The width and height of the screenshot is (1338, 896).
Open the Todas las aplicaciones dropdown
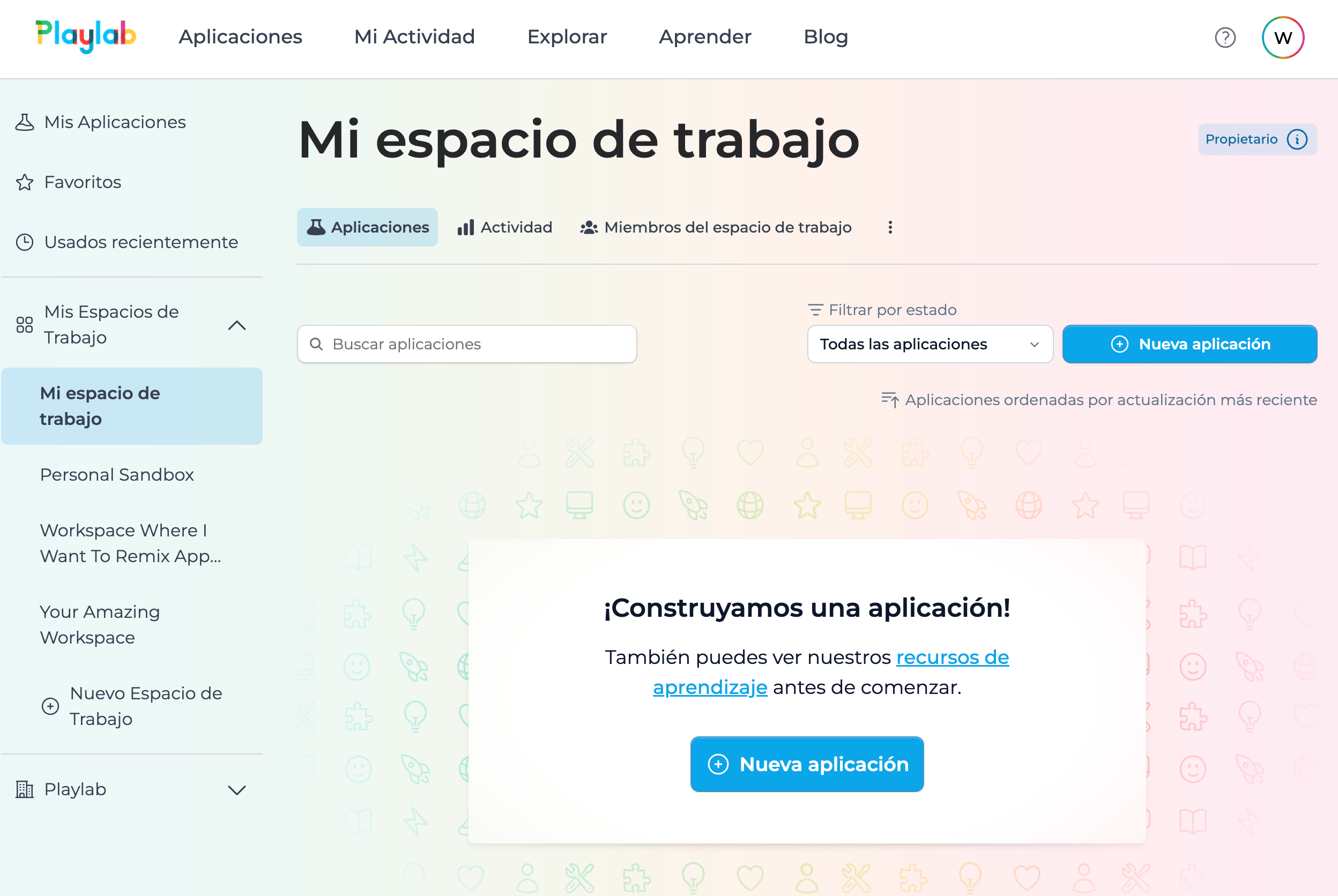click(930, 344)
